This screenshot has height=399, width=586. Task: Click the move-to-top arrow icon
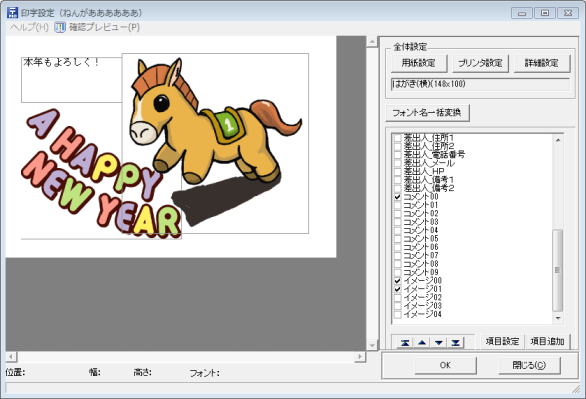(x=405, y=342)
